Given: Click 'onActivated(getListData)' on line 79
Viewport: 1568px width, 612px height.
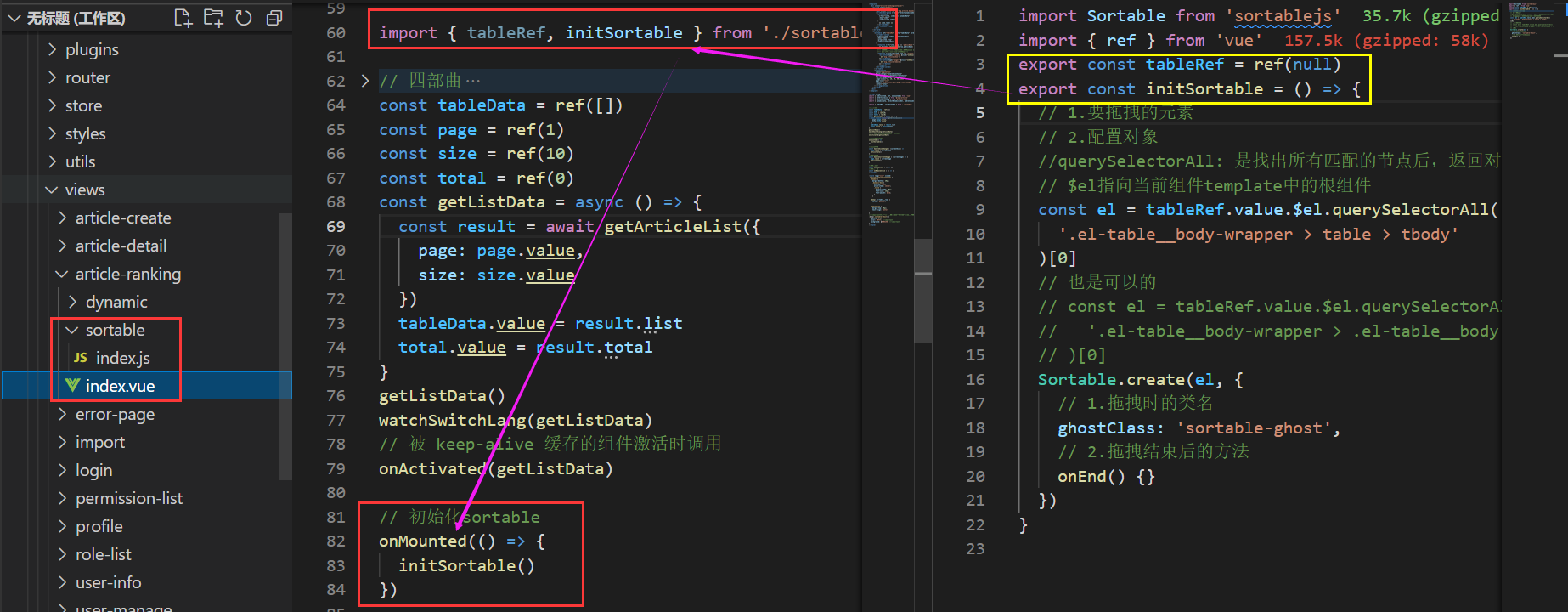Looking at the screenshot, I should pyautogui.click(x=495, y=469).
